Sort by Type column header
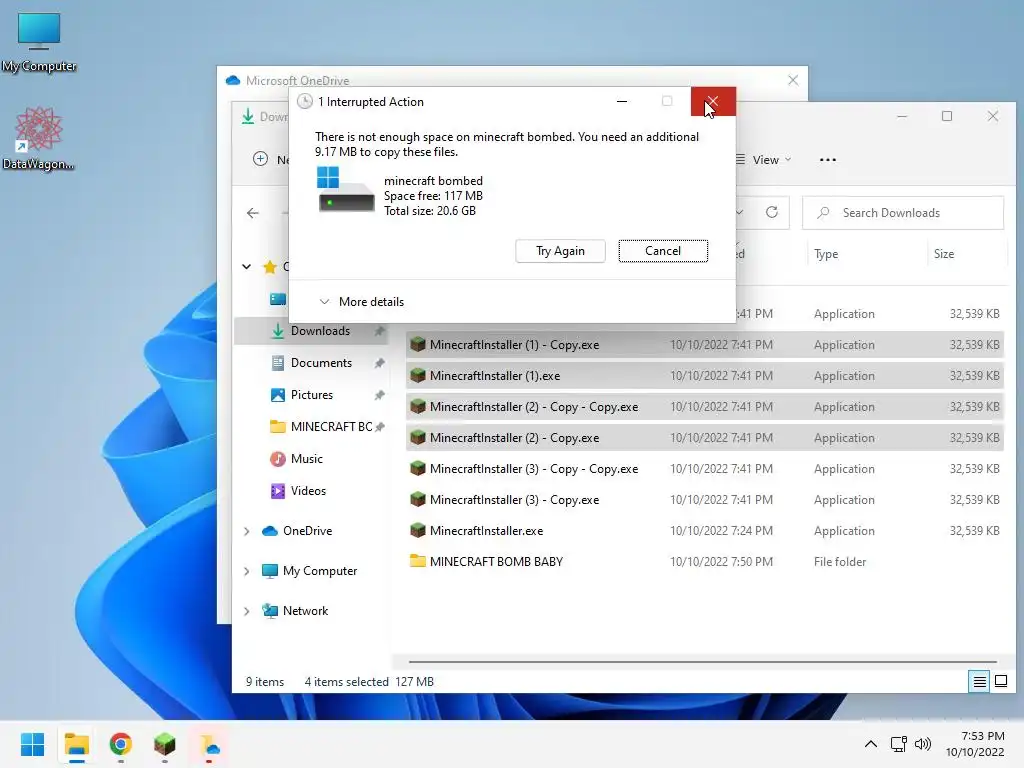The height and width of the screenshot is (768, 1024). [826, 254]
